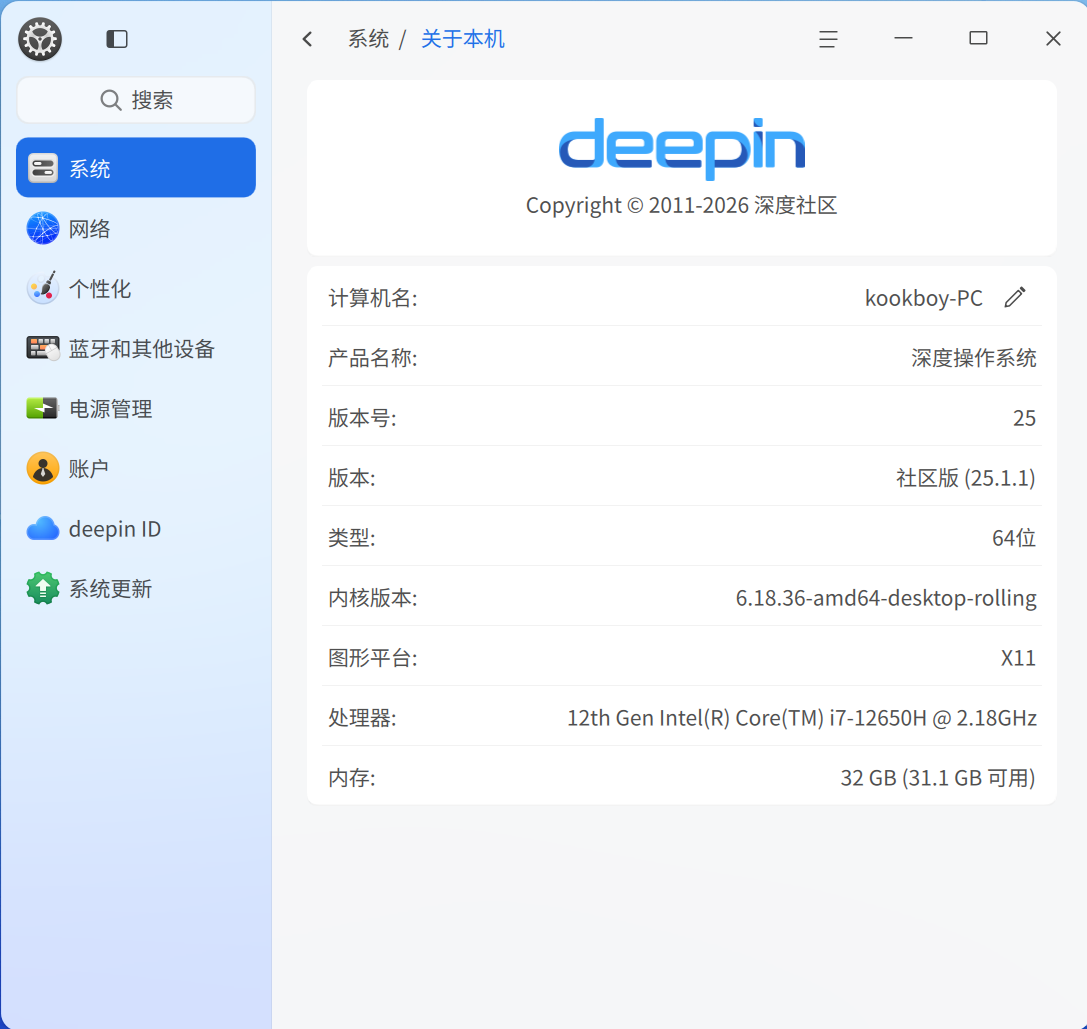Click the 产品名称 label
Viewport: 1087px width, 1029px height.
(x=373, y=358)
